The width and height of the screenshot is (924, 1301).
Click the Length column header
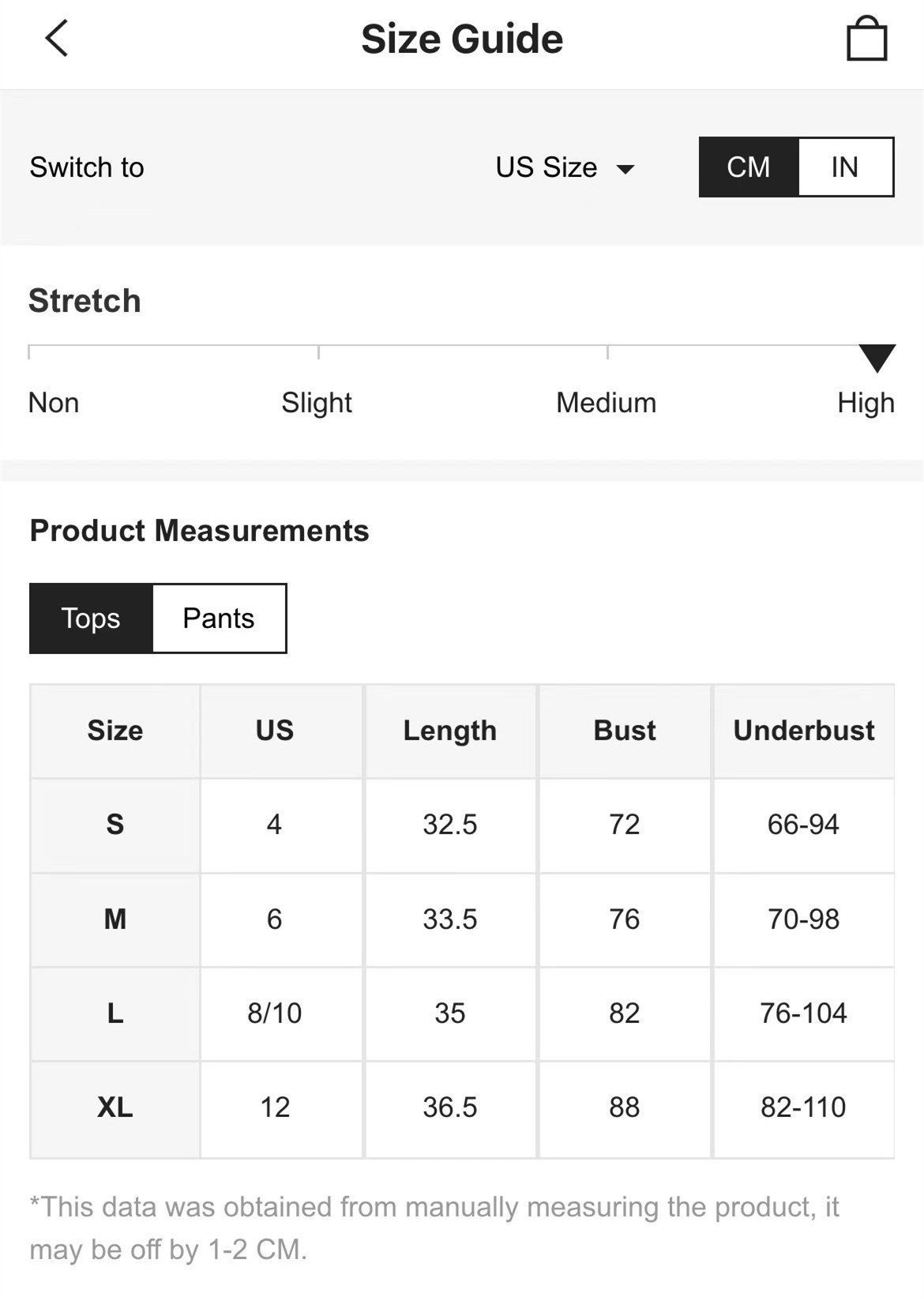coord(450,731)
